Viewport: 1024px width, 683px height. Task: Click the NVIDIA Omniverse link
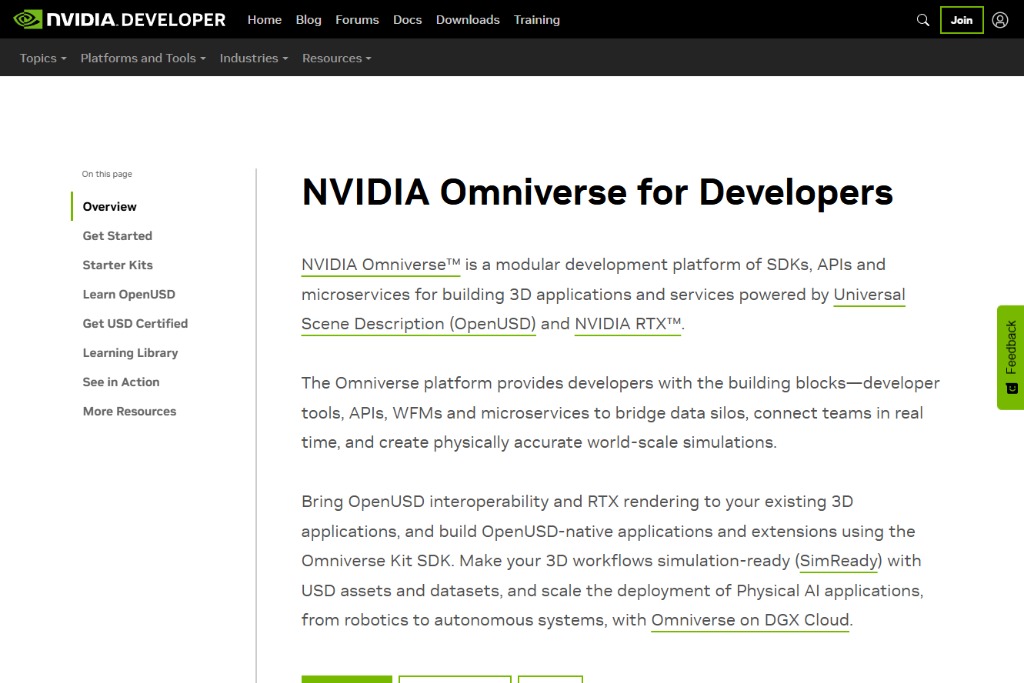pos(380,264)
